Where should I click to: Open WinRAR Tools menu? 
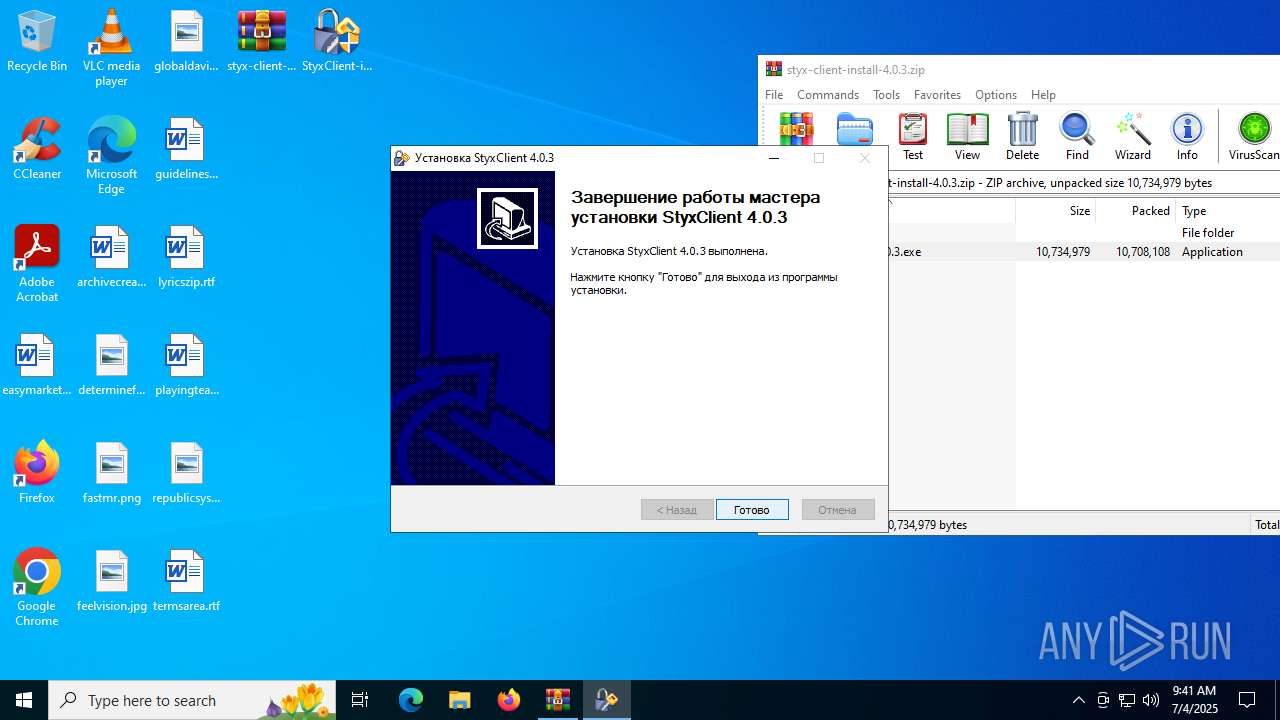[886, 95]
